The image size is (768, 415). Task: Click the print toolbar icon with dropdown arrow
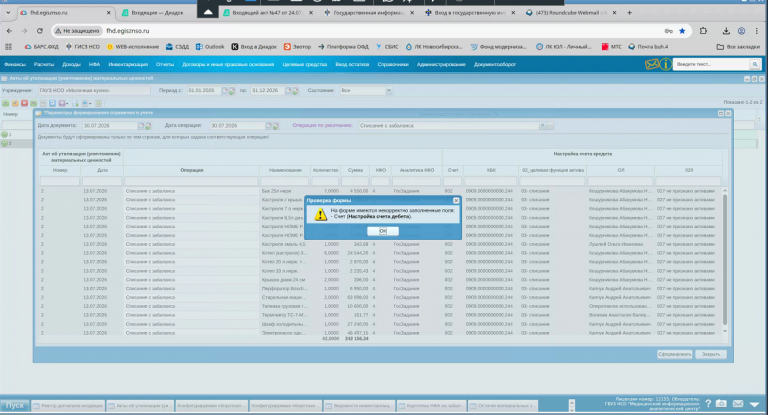87,103
